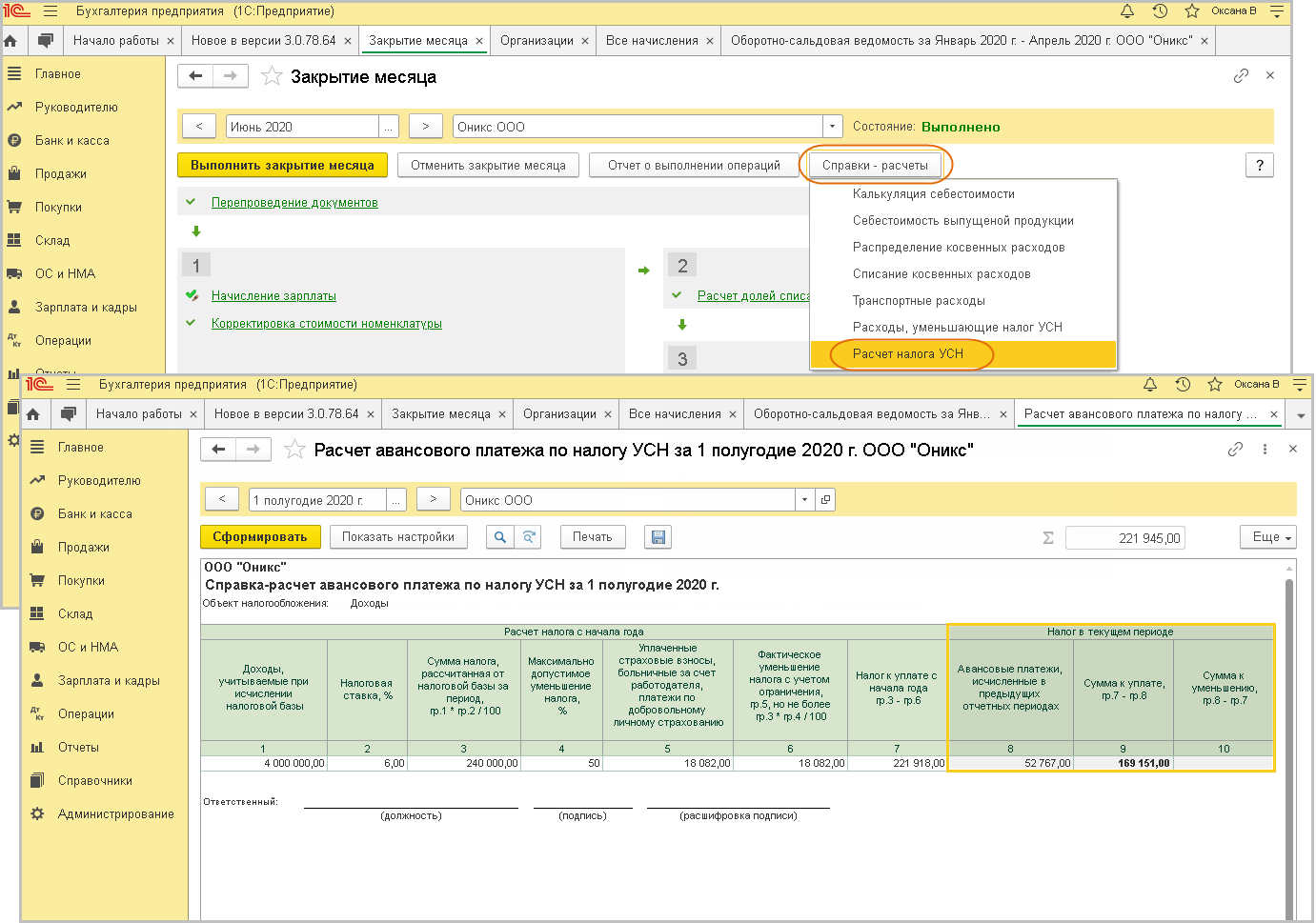
Task: Copy link icon on the УСН report page
Action: click(1235, 449)
